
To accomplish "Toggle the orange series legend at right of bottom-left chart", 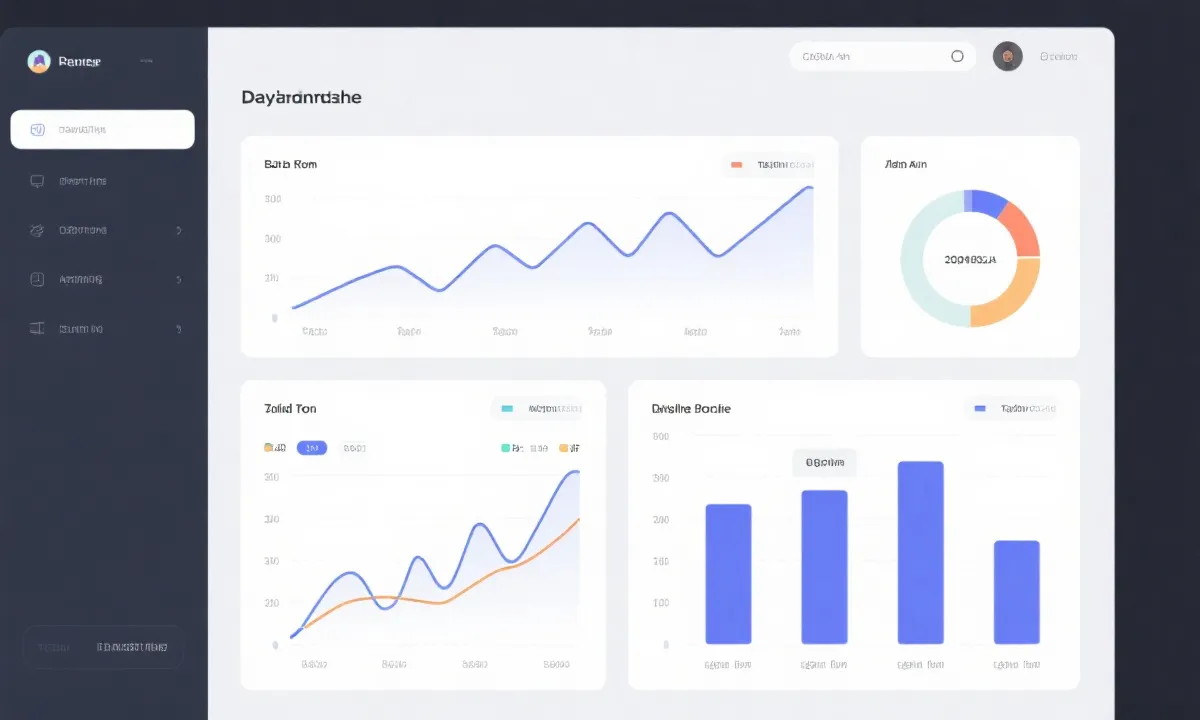I will (564, 448).
